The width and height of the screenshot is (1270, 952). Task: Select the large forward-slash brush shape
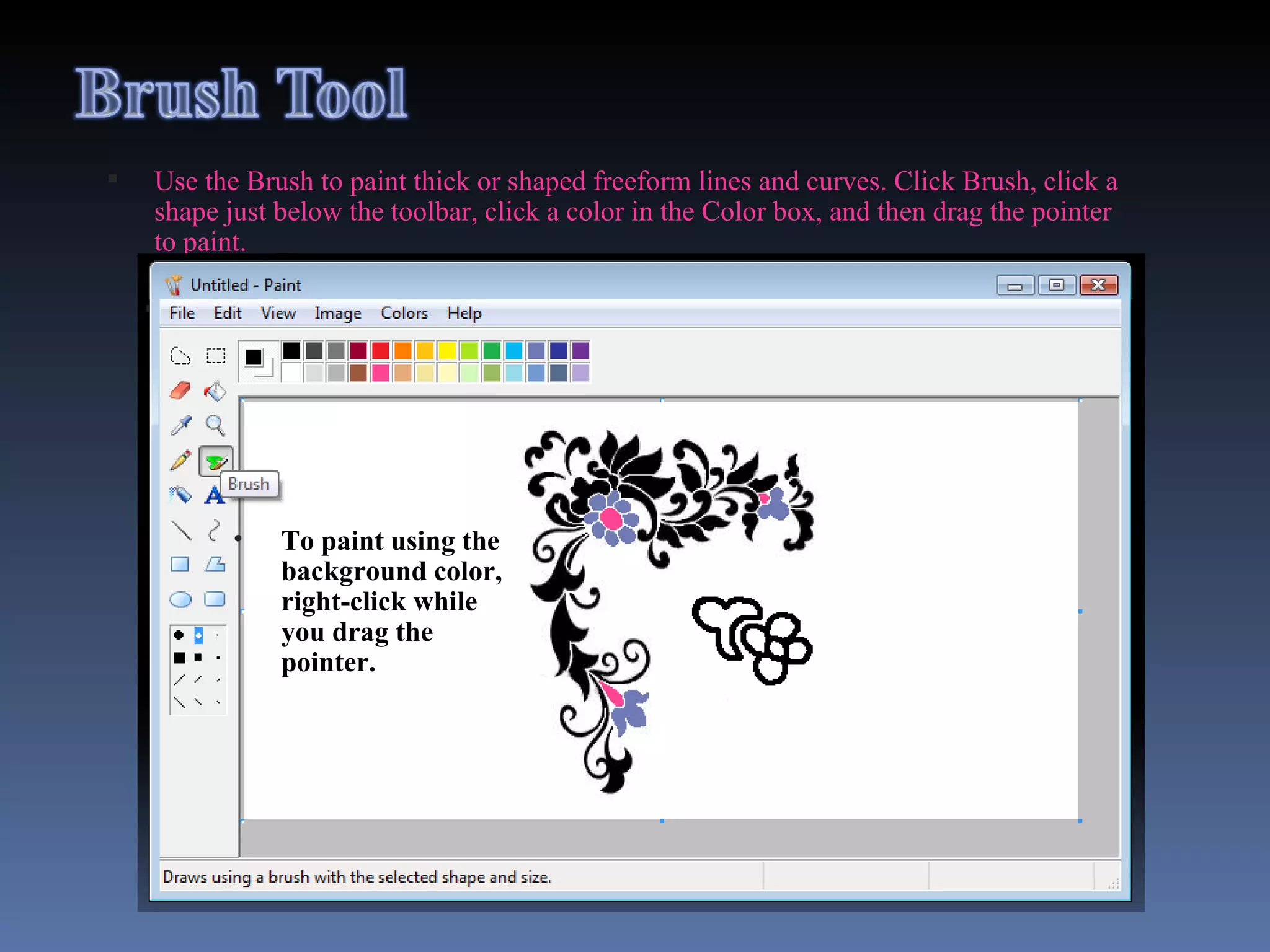pos(179,680)
